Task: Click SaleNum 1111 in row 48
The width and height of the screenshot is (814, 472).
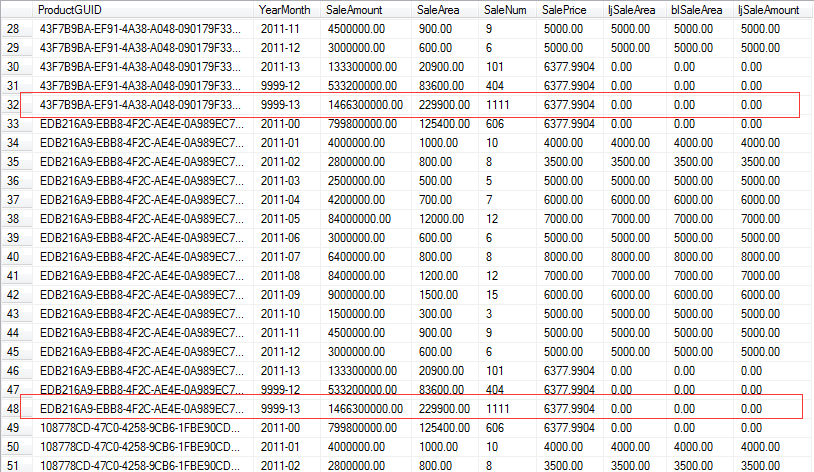Action: (498, 409)
